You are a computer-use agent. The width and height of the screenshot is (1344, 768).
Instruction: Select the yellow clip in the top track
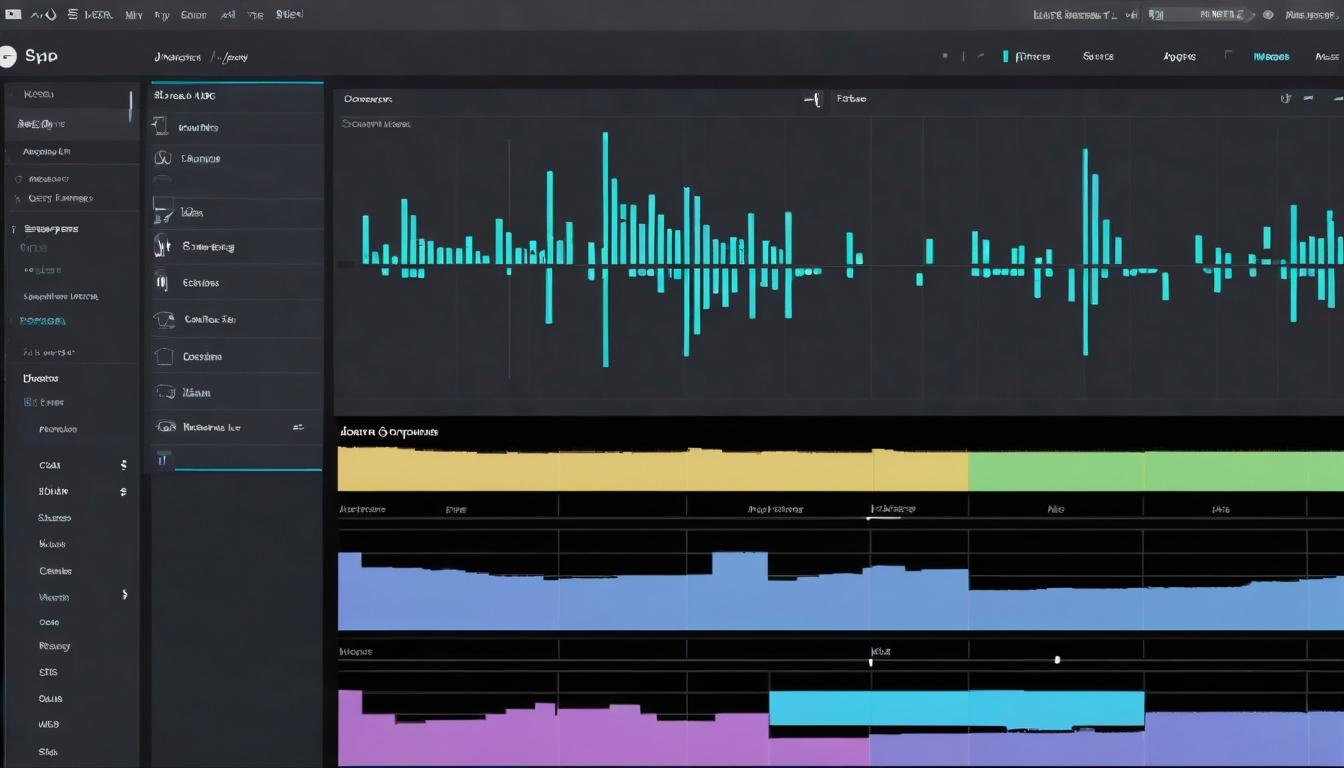coord(653,469)
